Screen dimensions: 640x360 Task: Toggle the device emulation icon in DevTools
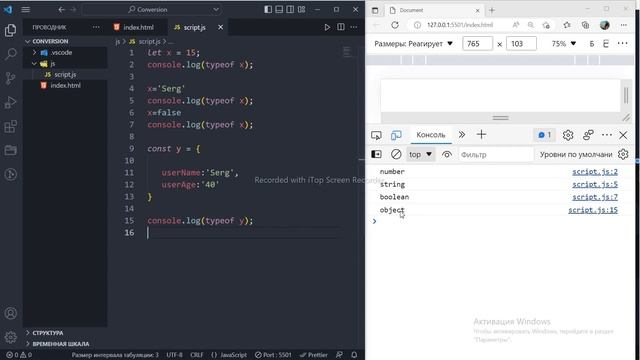(396, 135)
